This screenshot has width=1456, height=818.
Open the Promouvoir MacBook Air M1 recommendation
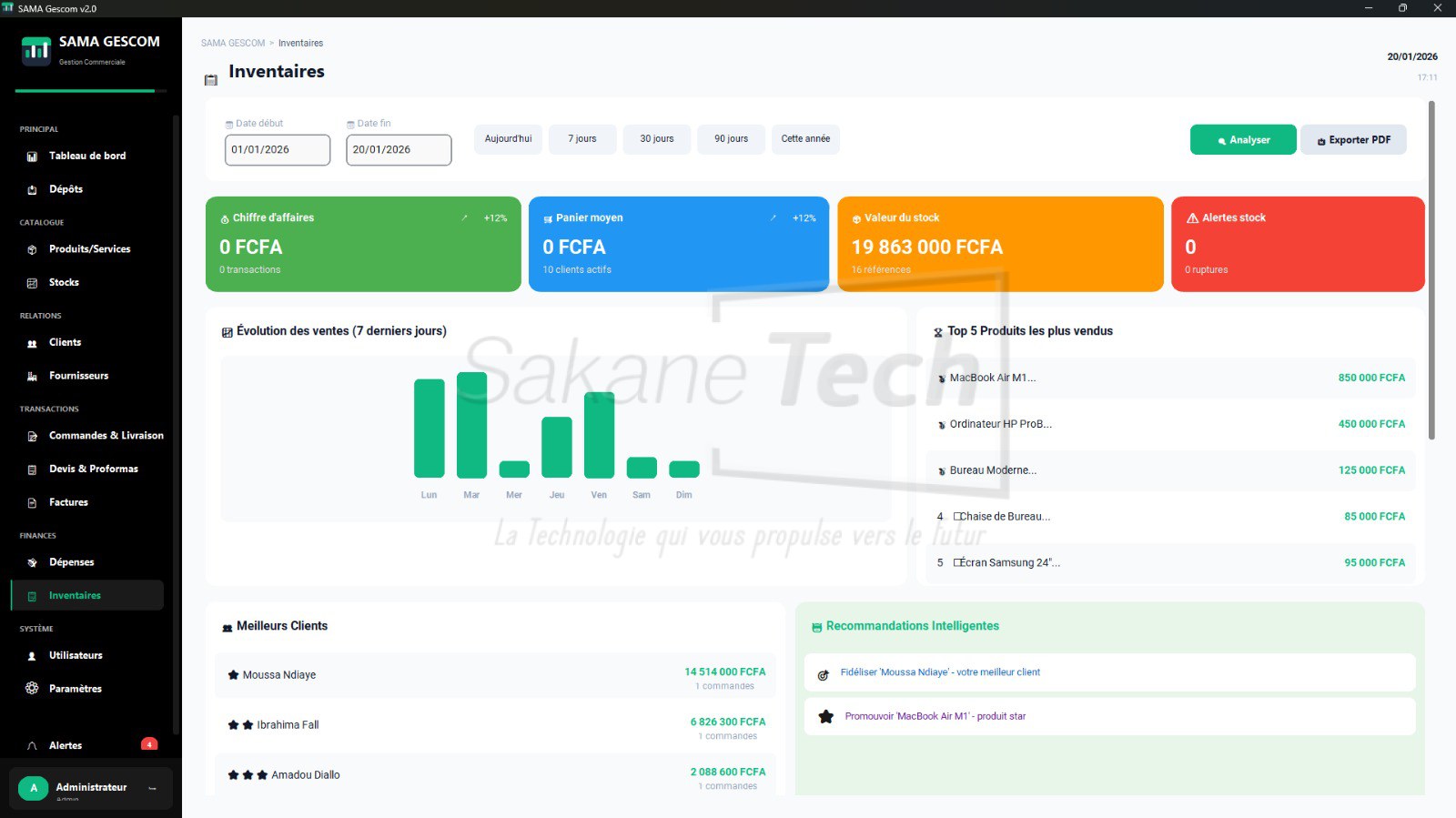click(1109, 717)
